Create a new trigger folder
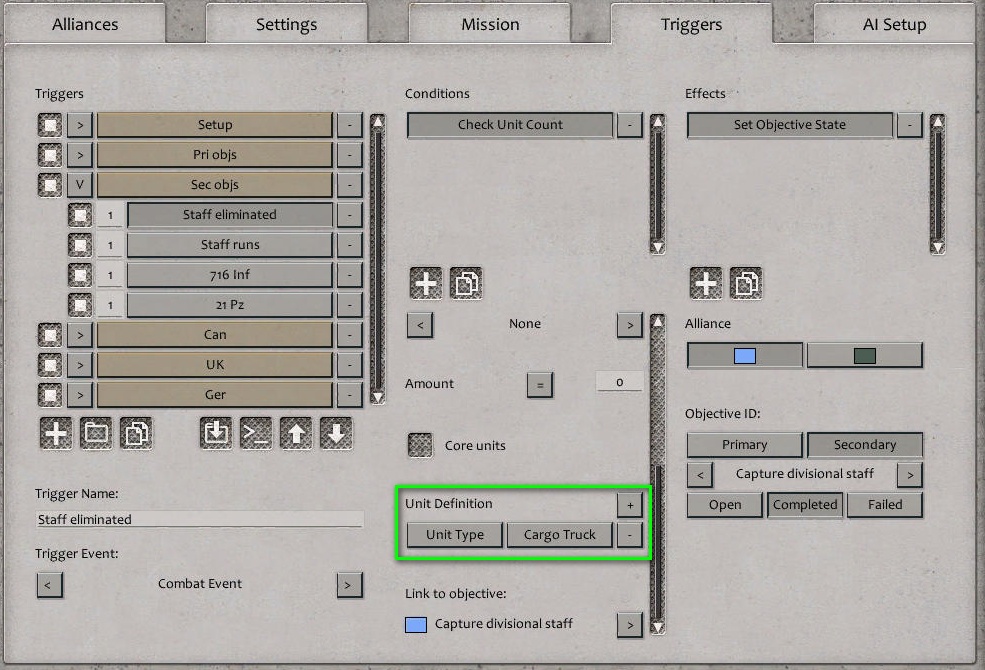985x670 pixels. (96, 433)
